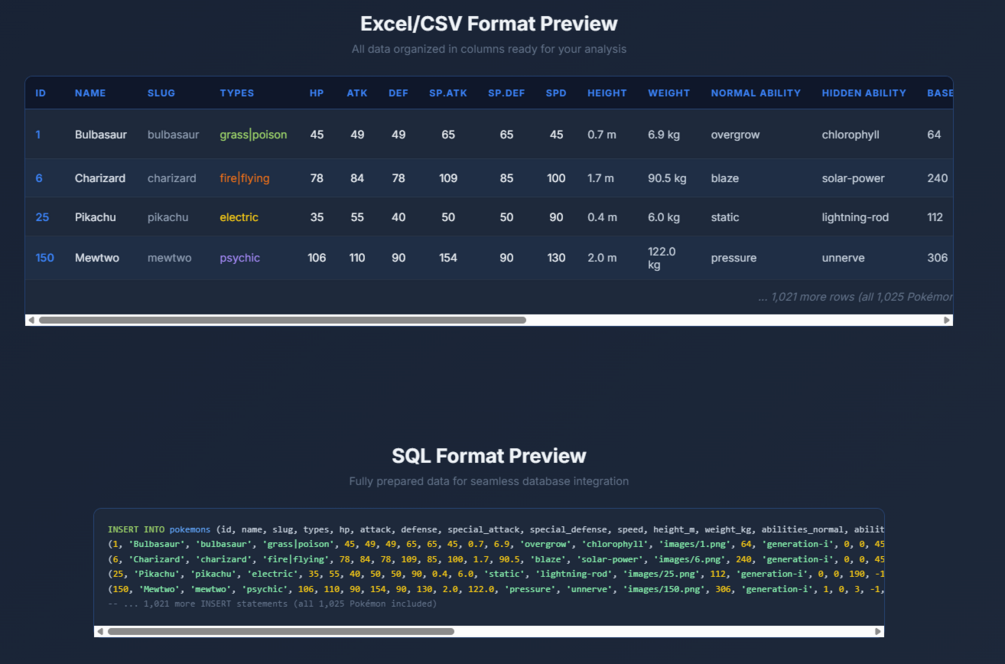The height and width of the screenshot is (664, 1005).
Task: Click the chlorophyll hidden ability cell
Action: pos(851,135)
